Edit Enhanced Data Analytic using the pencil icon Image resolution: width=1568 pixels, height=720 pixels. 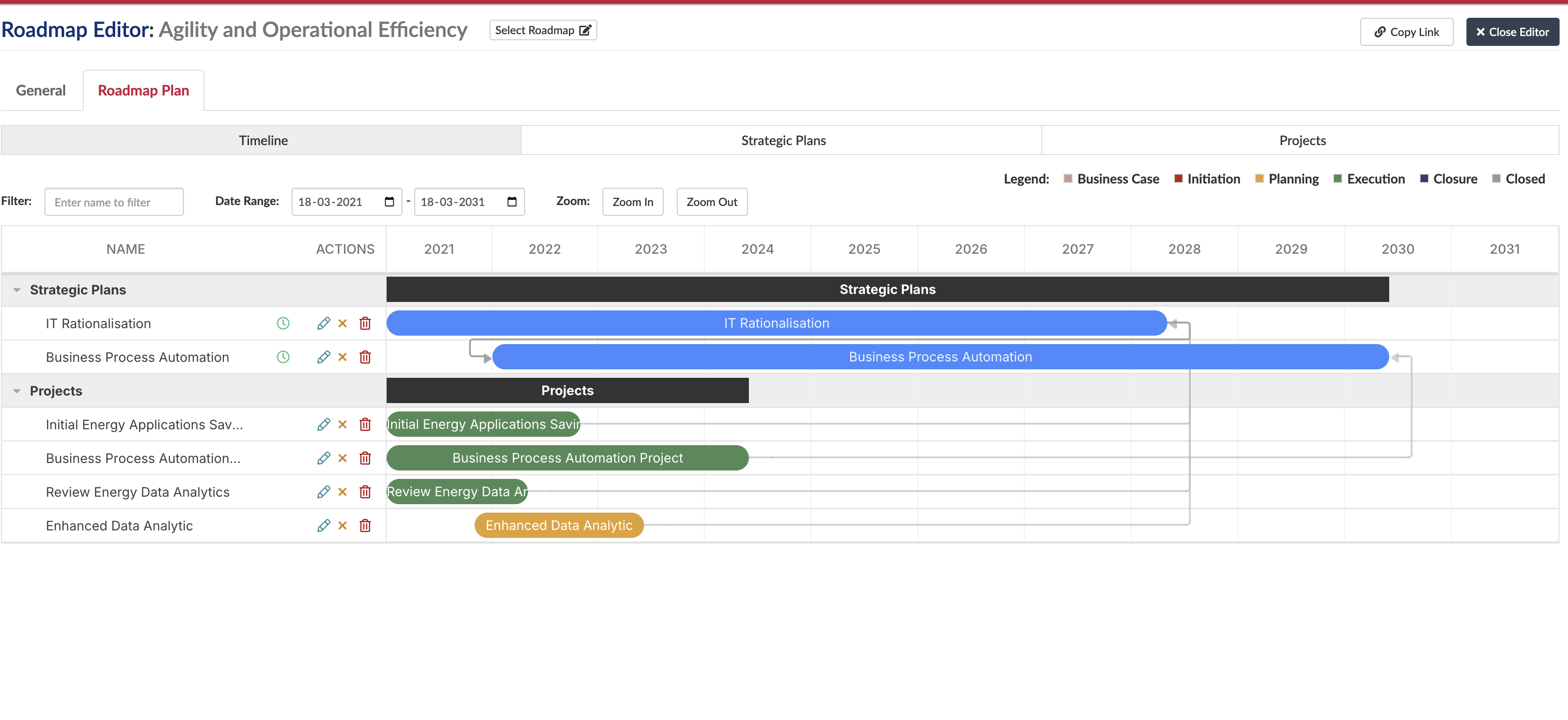(x=323, y=525)
